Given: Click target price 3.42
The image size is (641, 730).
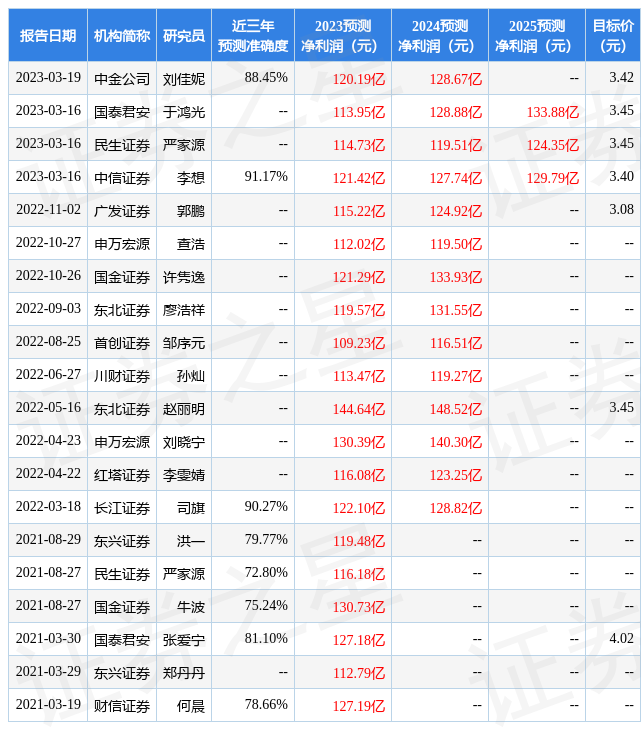Looking at the screenshot, I should tap(621, 78).
